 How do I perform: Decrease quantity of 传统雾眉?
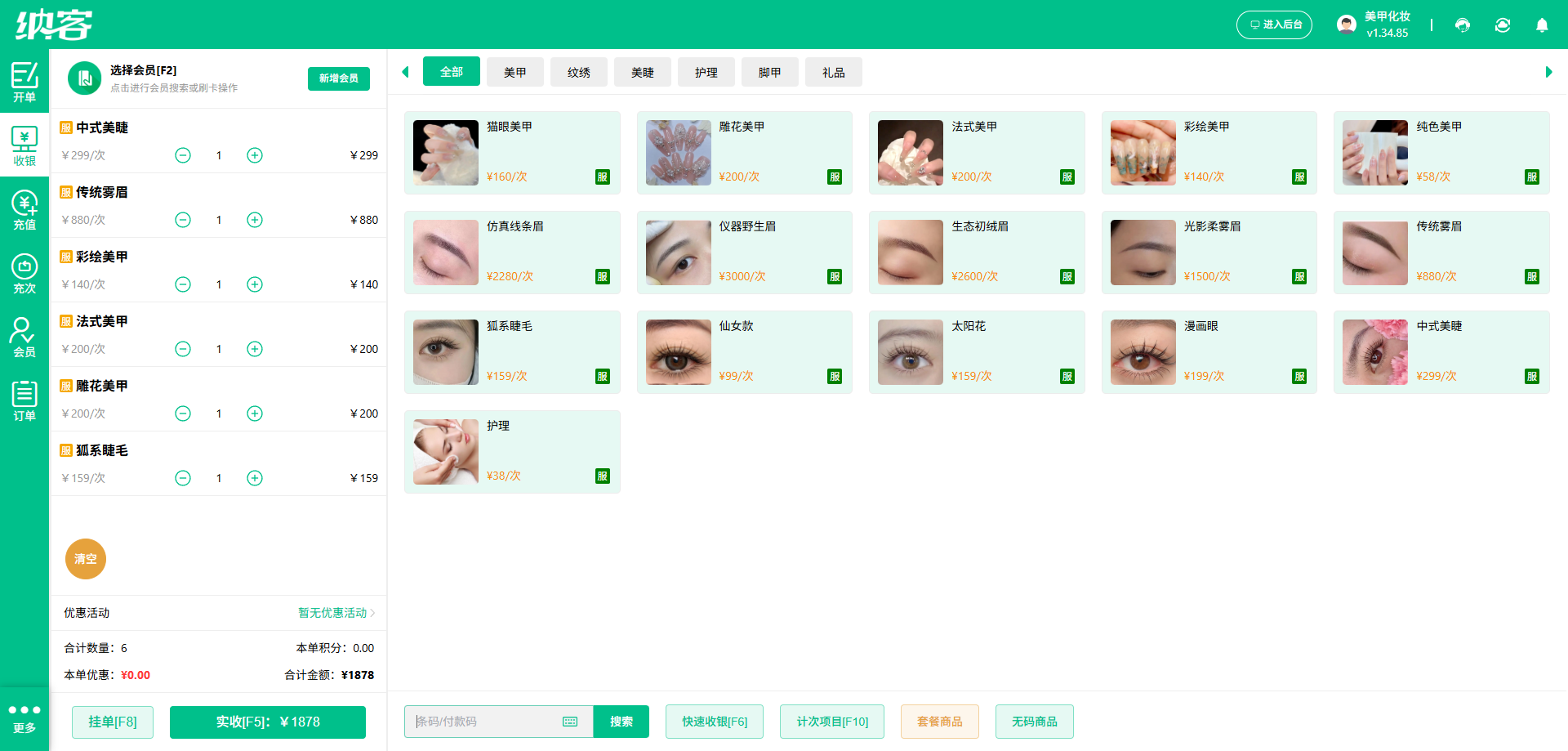[183, 220]
